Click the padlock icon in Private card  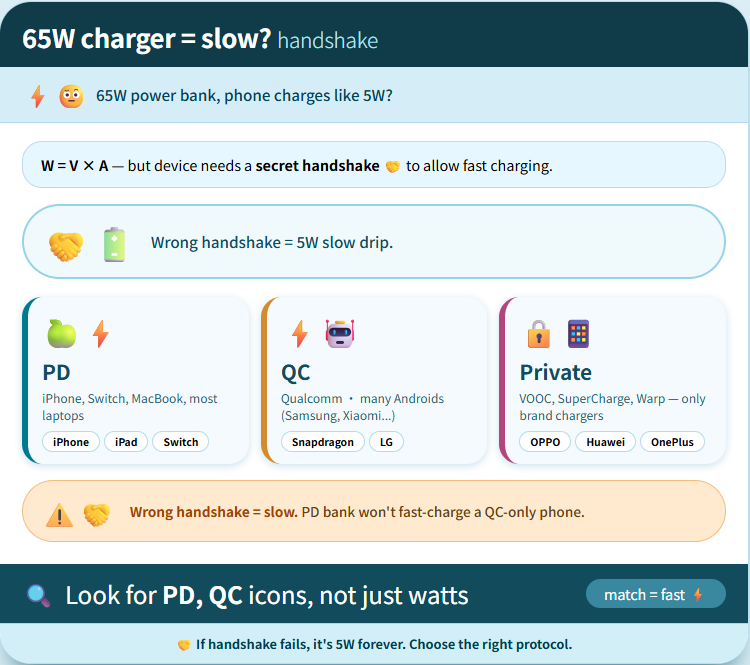[x=539, y=333]
